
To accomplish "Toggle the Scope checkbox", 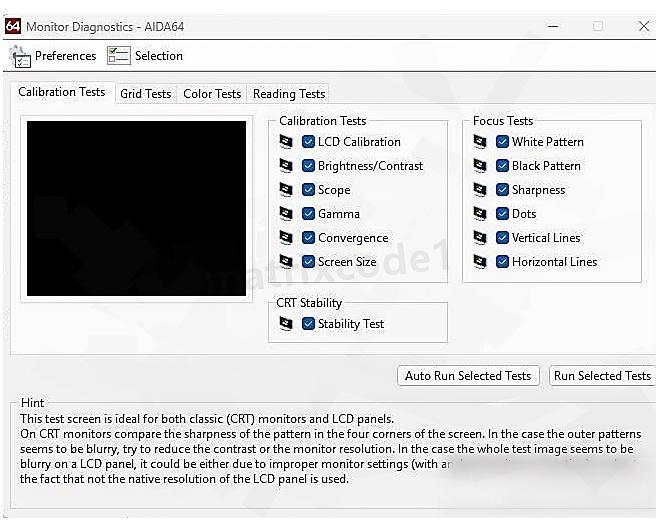I will click(x=308, y=190).
